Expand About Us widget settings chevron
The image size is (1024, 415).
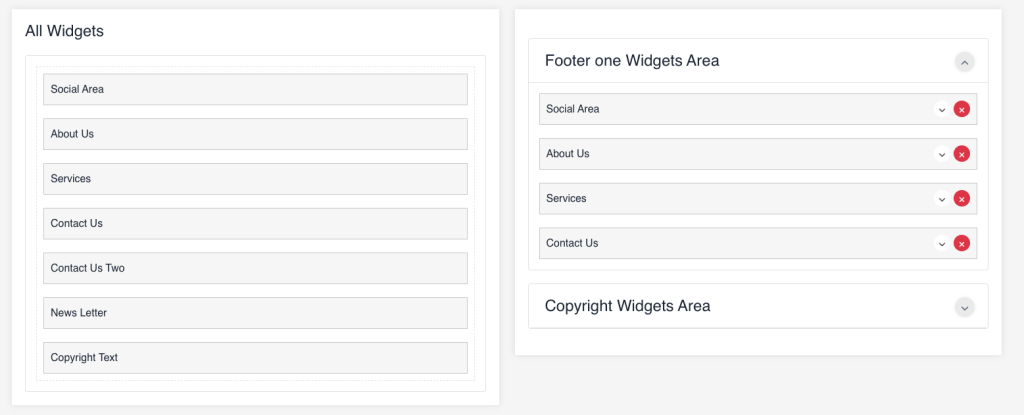tap(942, 154)
